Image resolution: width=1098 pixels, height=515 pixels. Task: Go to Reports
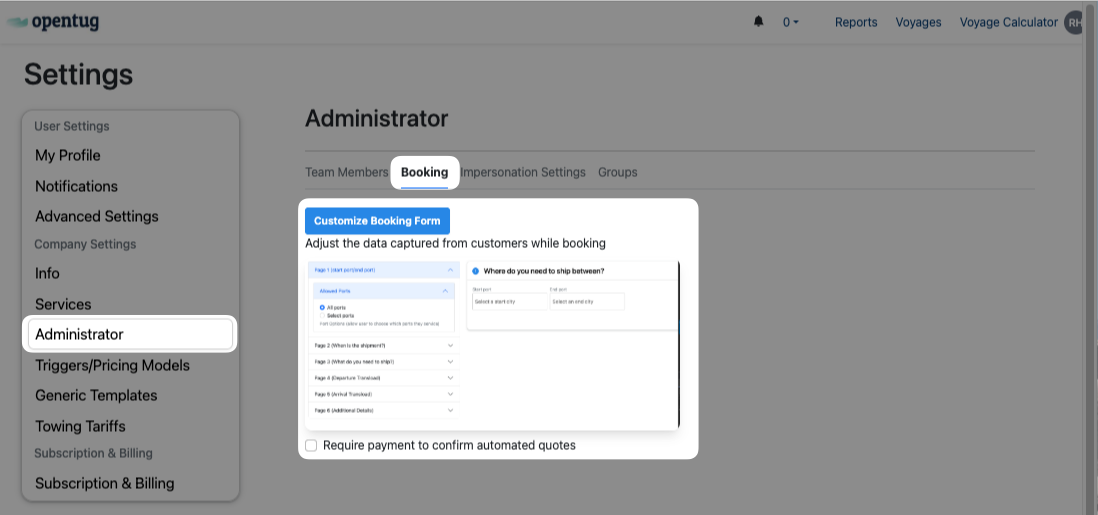pos(856,22)
